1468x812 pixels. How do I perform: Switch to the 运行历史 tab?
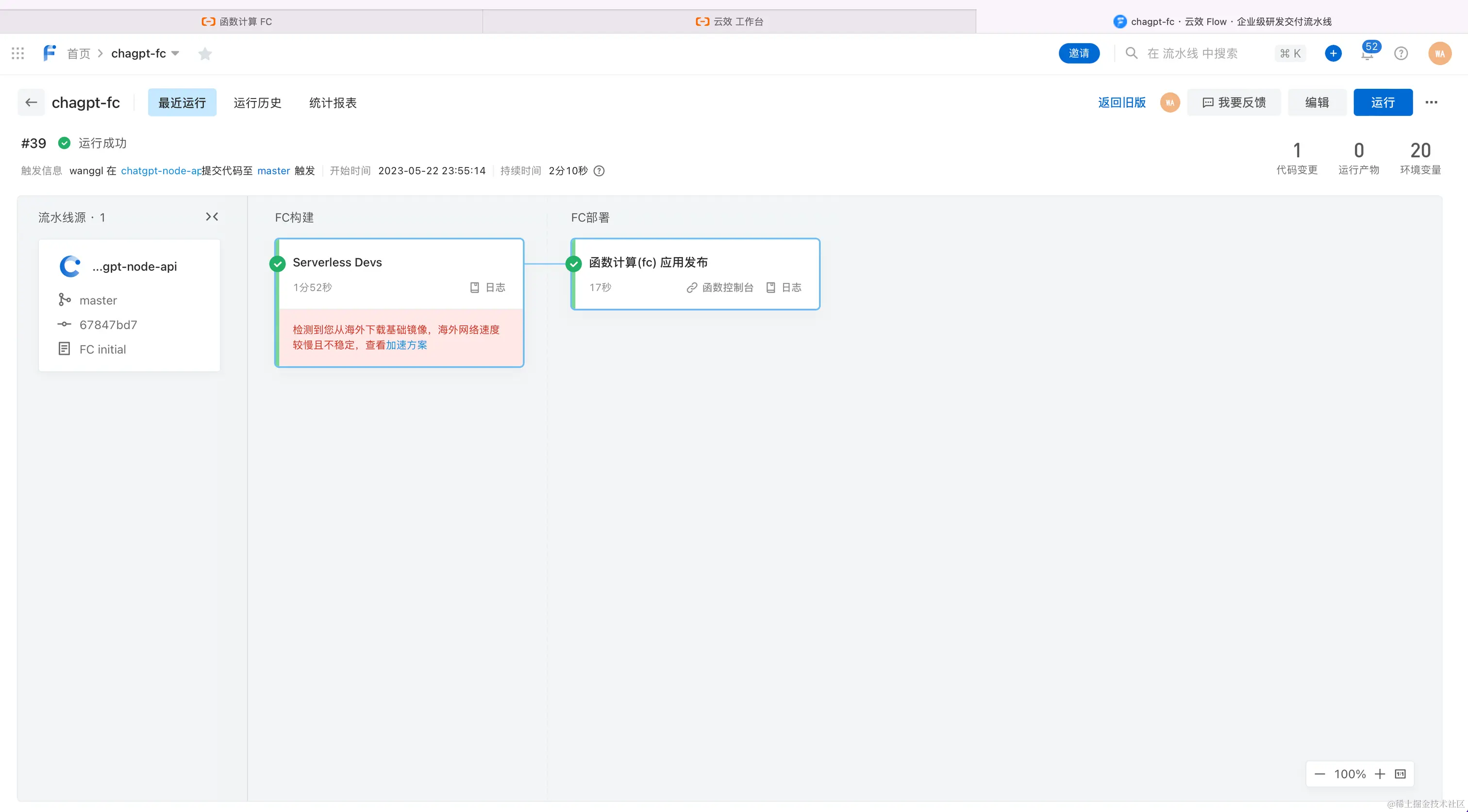coord(258,102)
